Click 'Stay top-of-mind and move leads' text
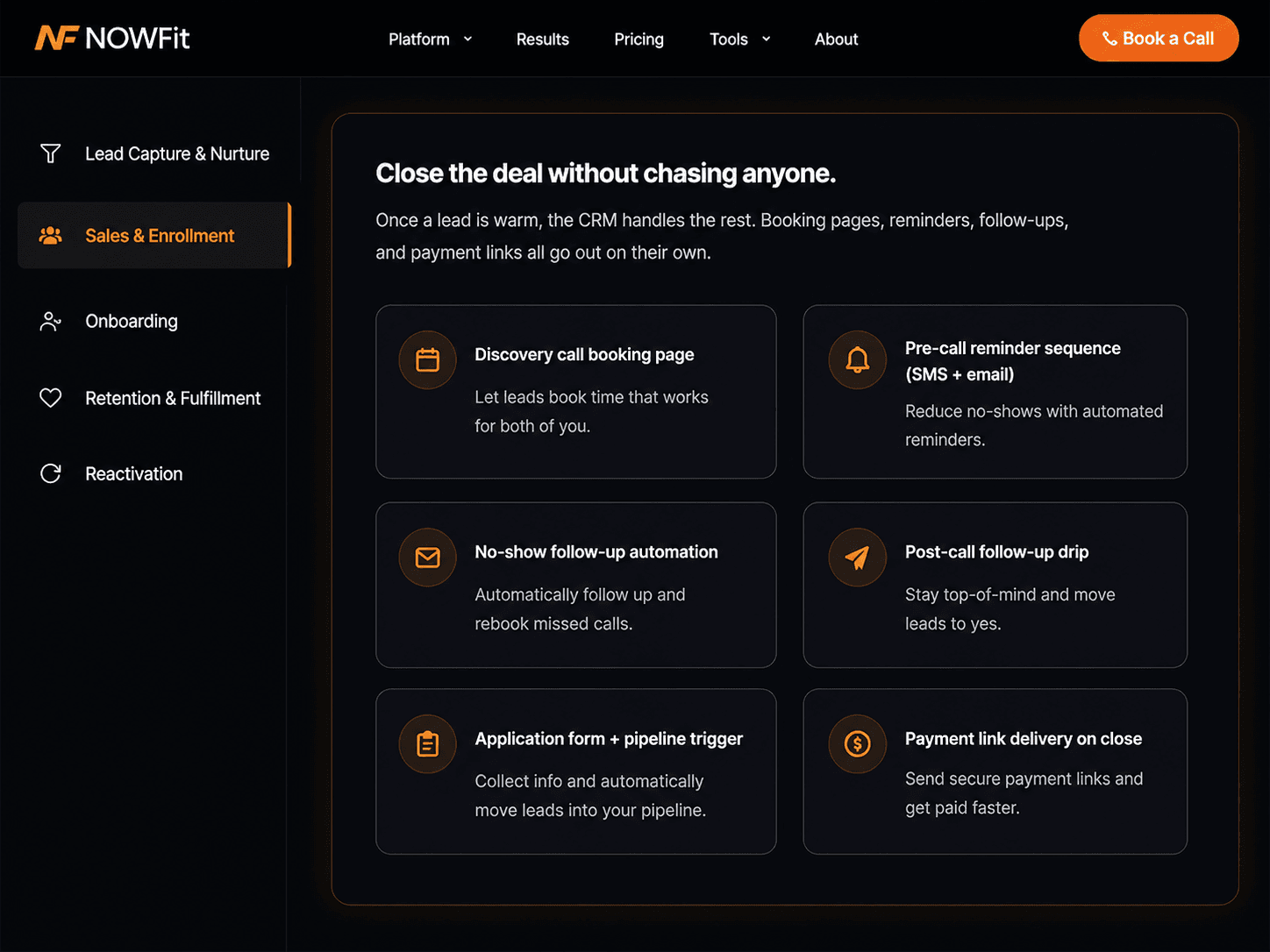The height and width of the screenshot is (952, 1270). (x=1010, y=609)
